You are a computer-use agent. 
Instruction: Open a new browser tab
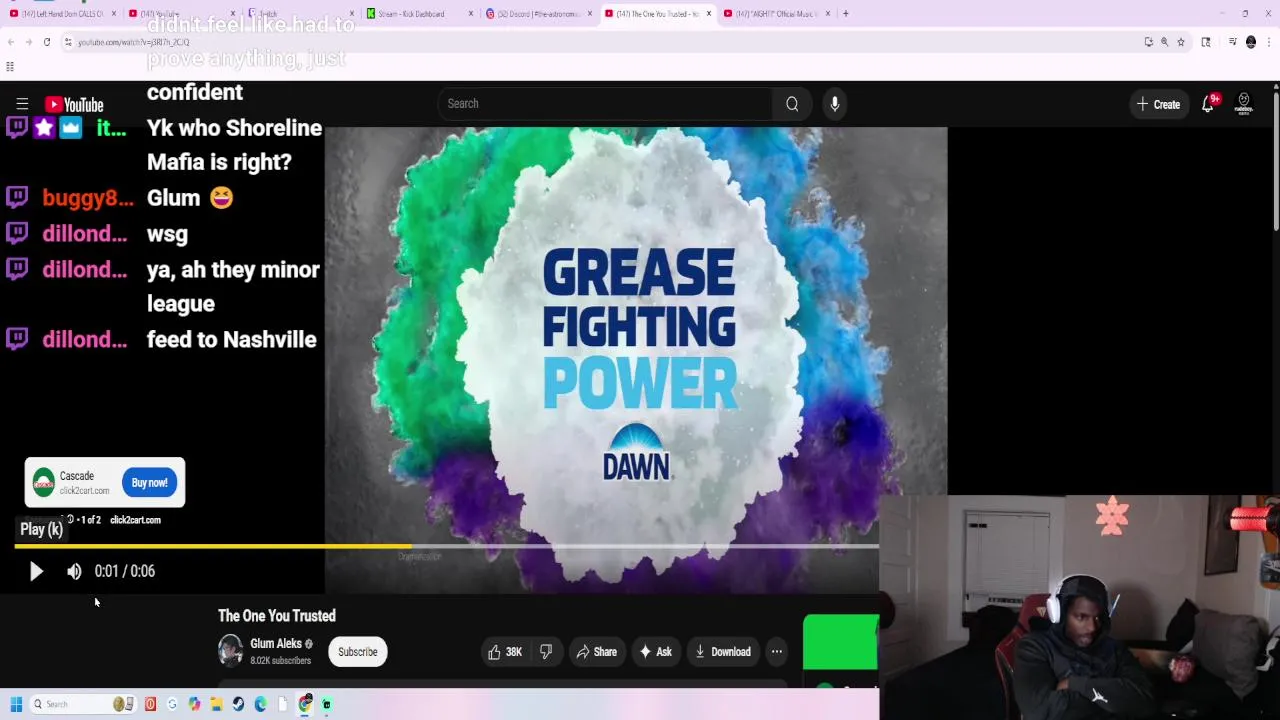[846, 14]
